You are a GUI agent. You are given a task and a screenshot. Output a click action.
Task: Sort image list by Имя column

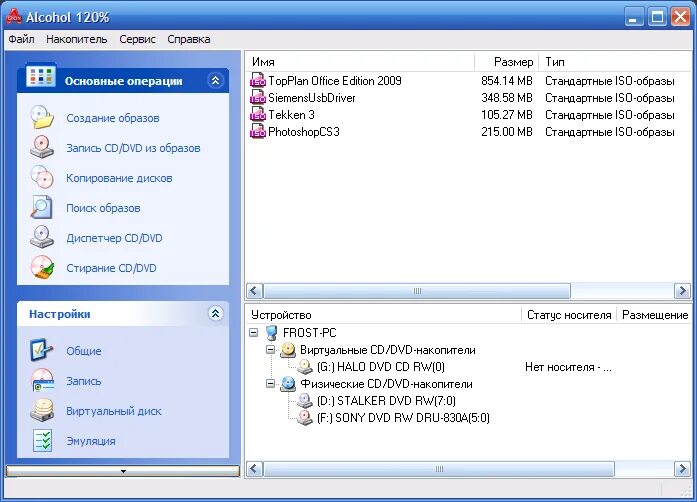tap(360, 62)
